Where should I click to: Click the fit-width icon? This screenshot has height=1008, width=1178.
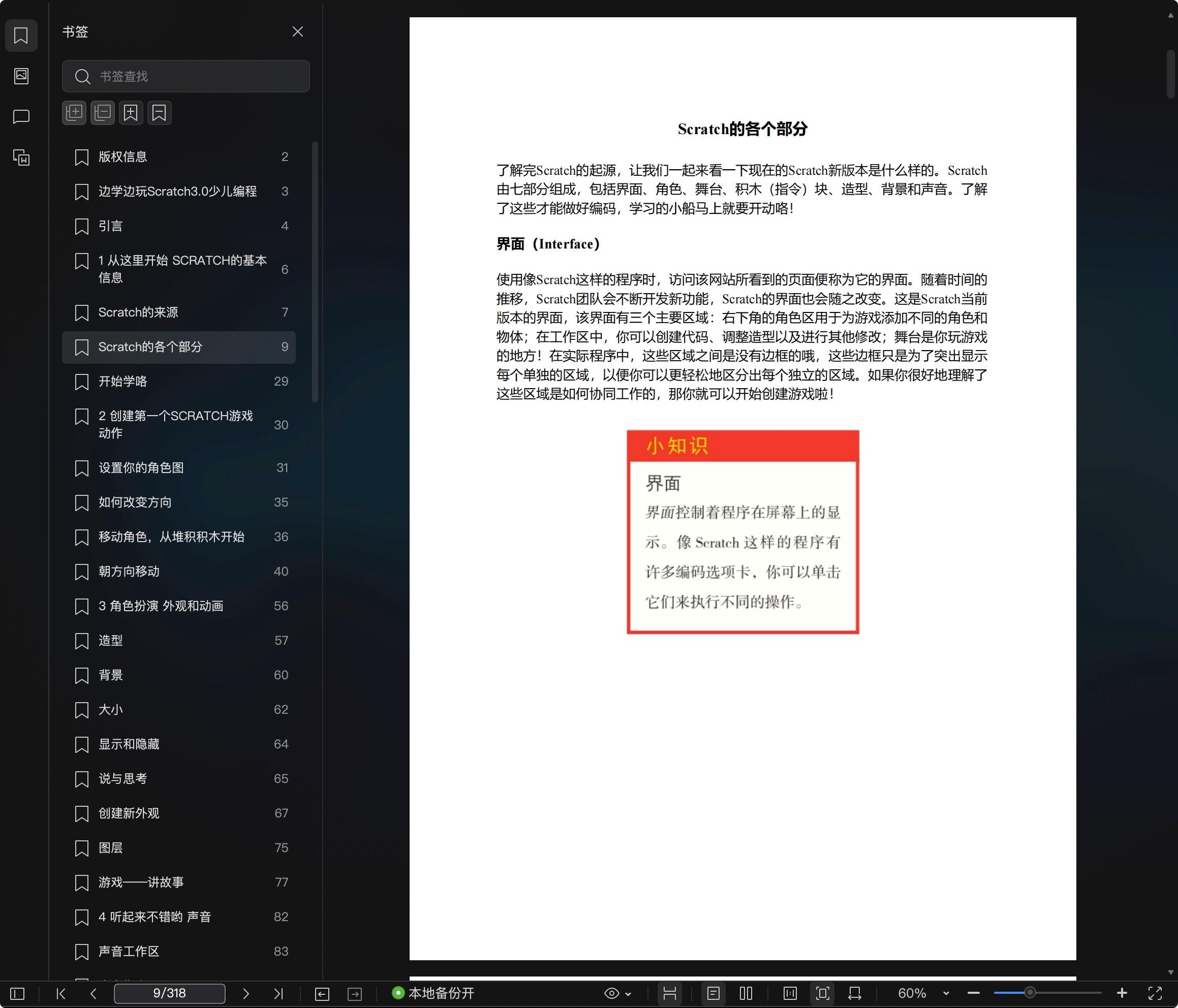click(854, 993)
